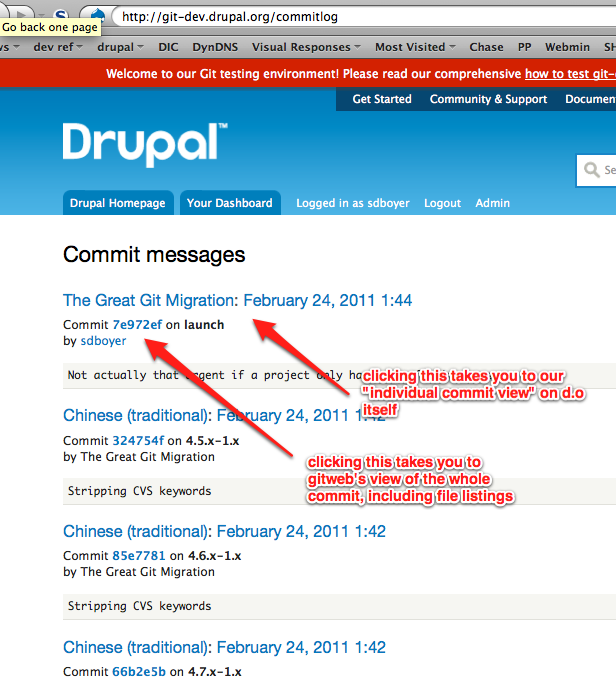Screen dimensions: 616x677
Task: Open 'The Great Git Migration' commit title
Action: coord(237,300)
